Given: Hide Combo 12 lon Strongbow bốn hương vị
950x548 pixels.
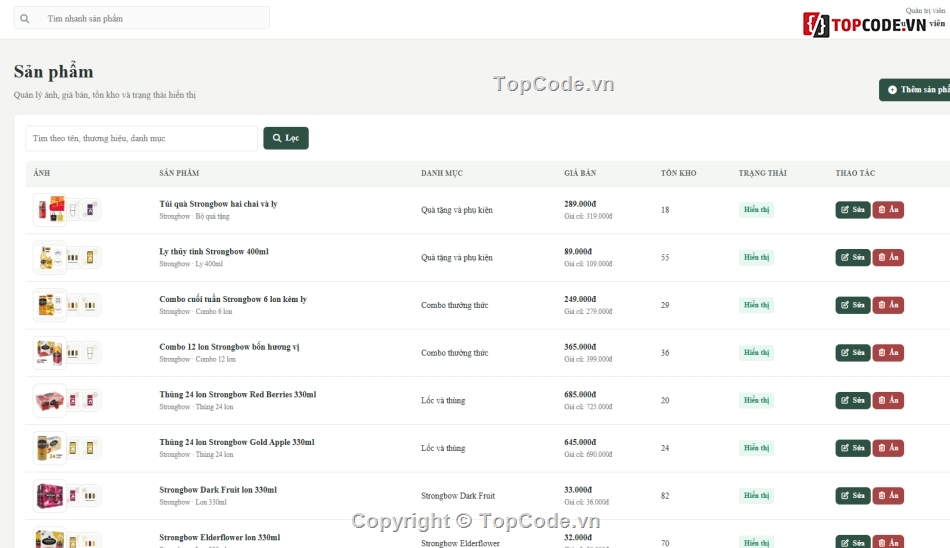Looking at the screenshot, I should (888, 353).
